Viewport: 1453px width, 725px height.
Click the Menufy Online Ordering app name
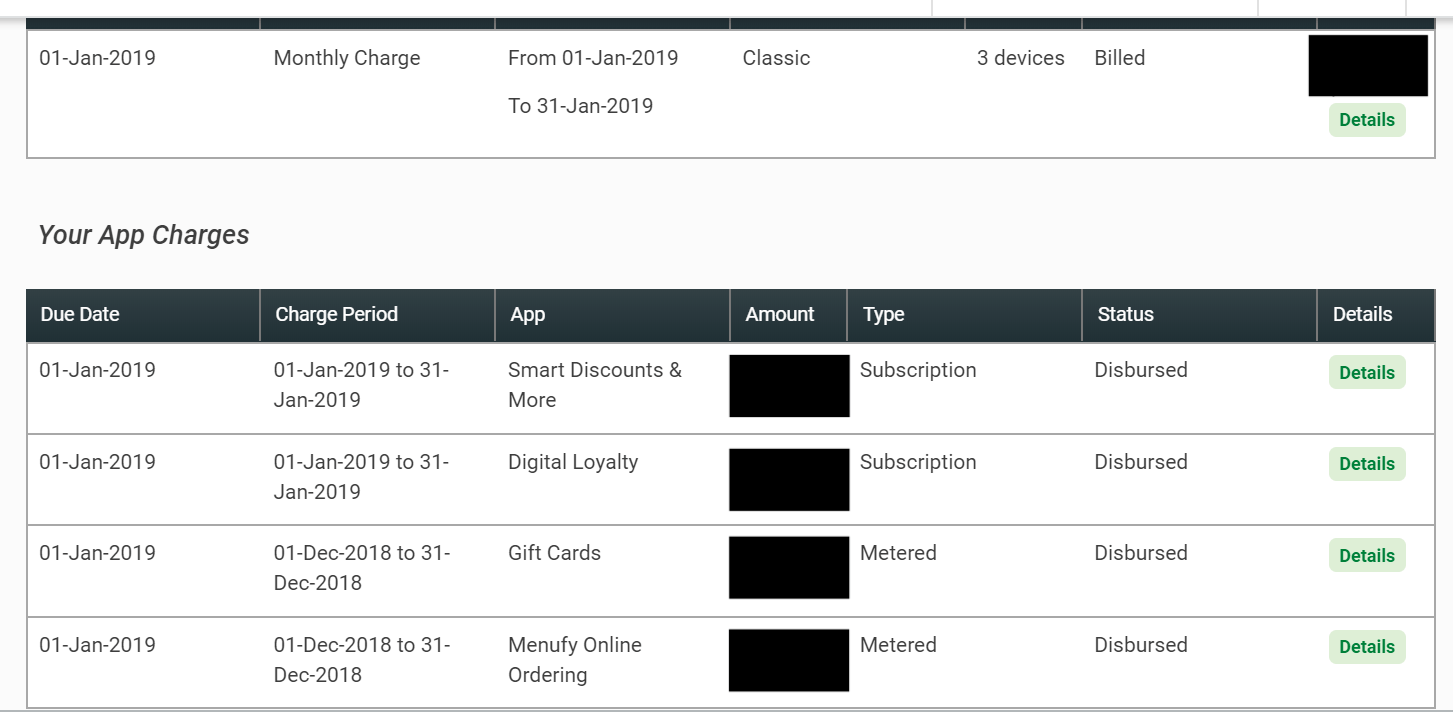point(574,660)
